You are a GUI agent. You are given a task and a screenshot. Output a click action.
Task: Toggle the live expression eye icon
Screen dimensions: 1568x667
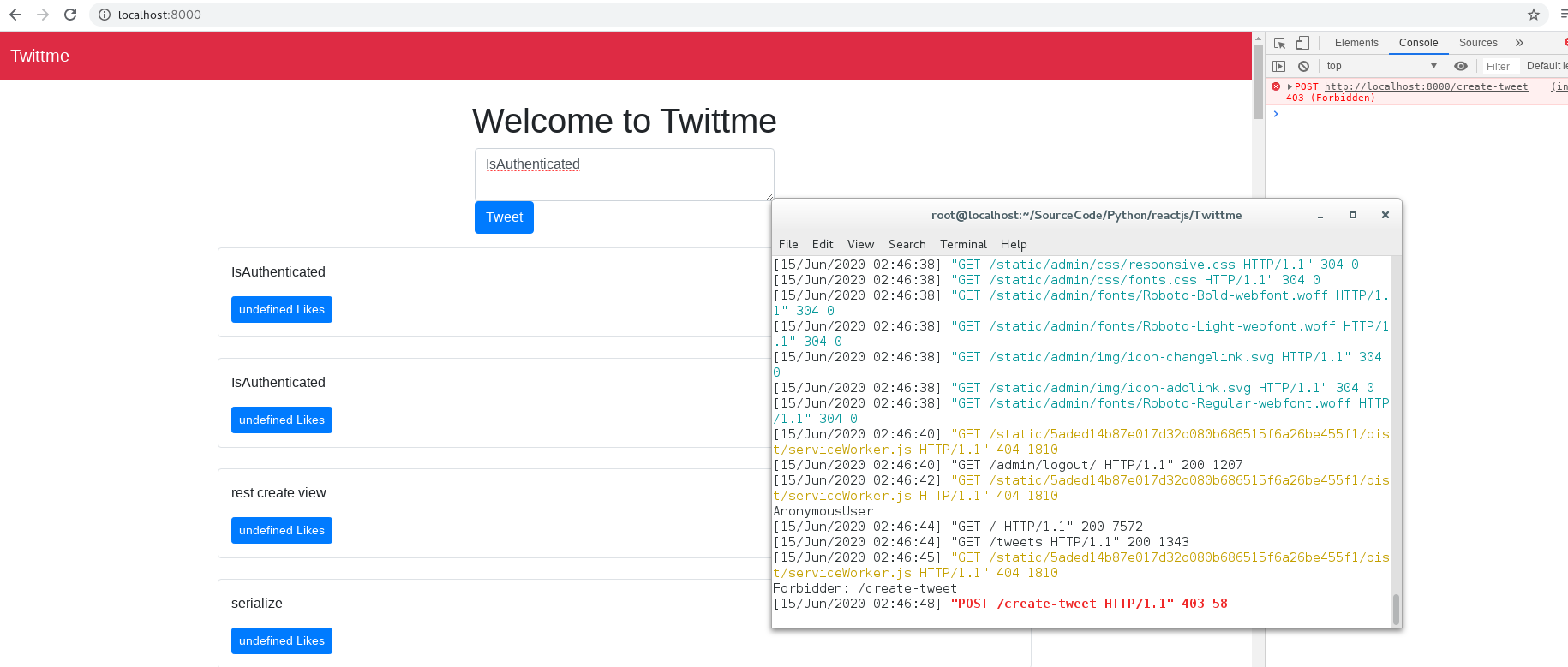click(1461, 66)
